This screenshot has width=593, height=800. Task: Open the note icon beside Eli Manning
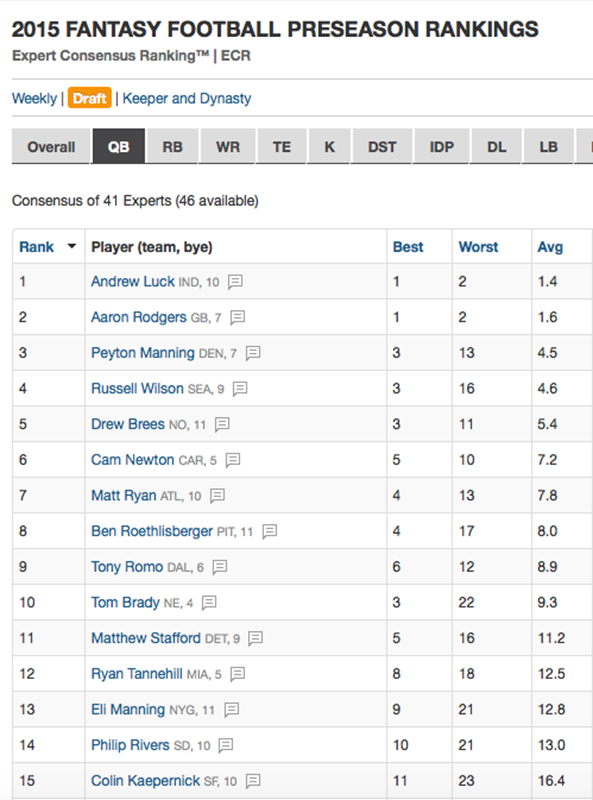232,710
